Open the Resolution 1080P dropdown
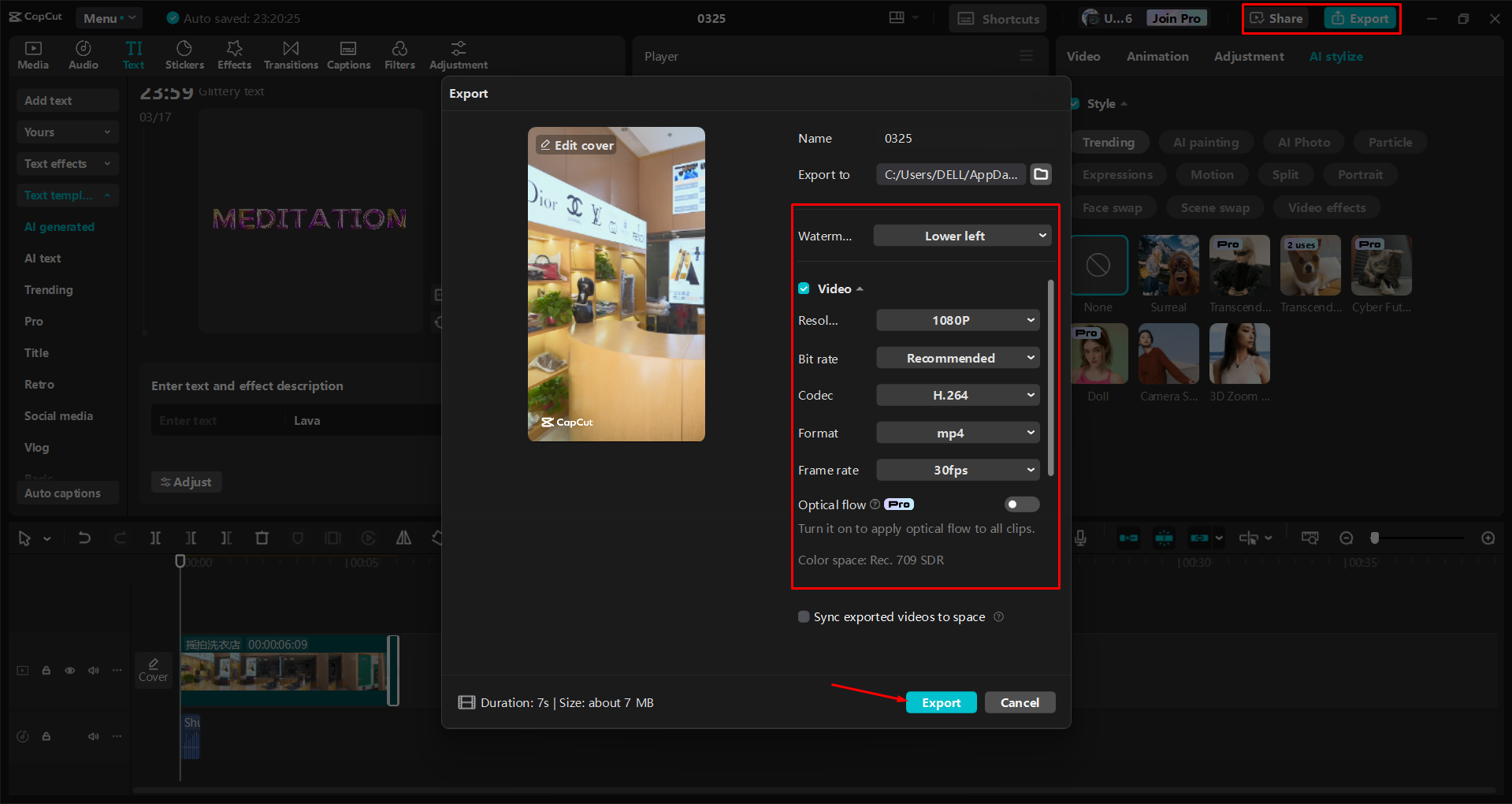 pos(957,320)
